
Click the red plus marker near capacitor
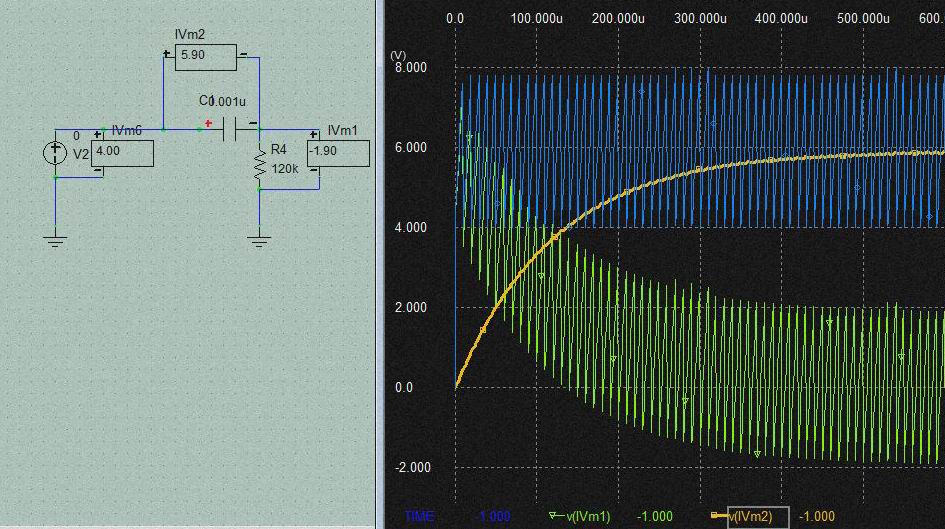point(209,124)
